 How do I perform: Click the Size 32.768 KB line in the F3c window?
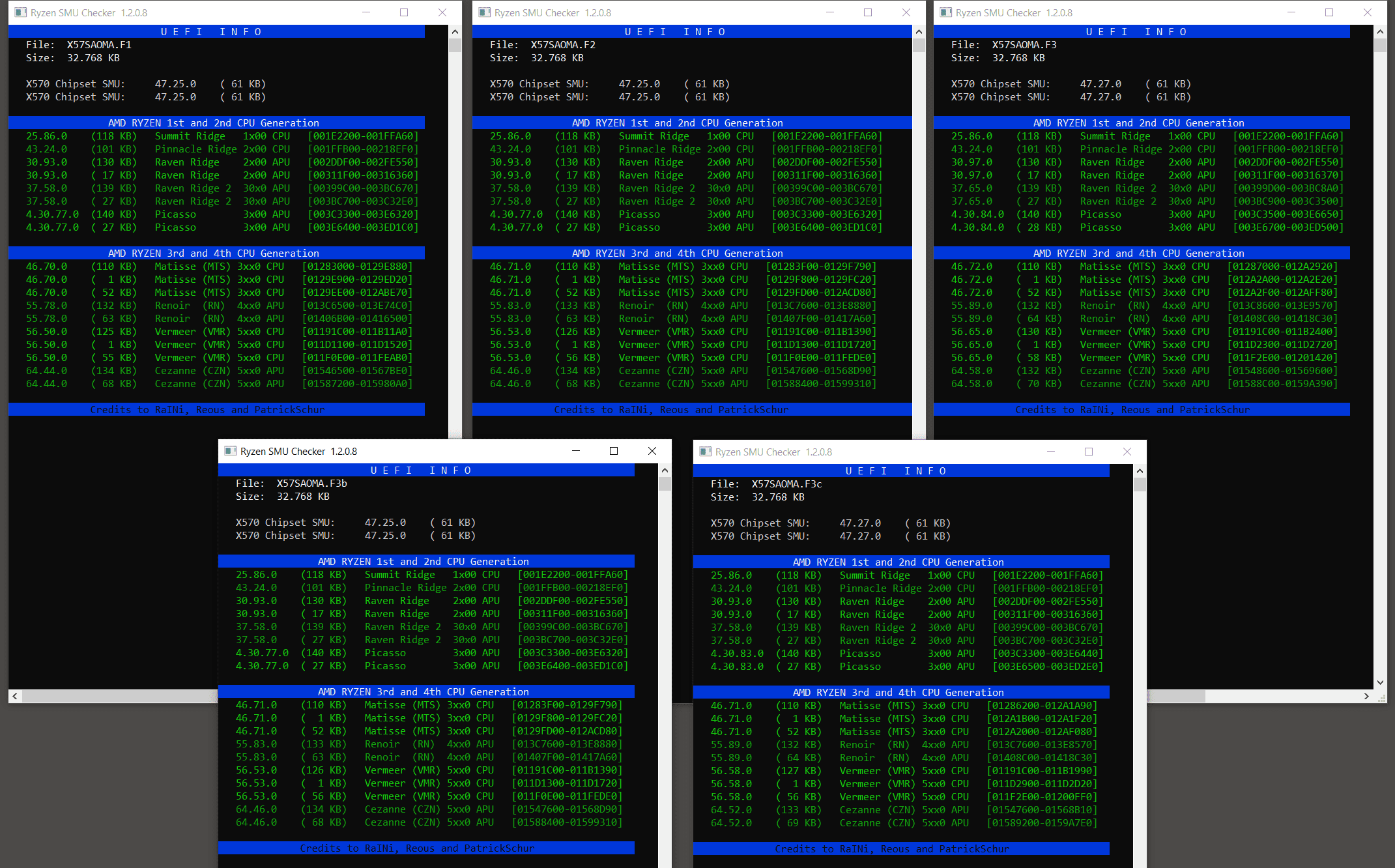[x=757, y=497]
